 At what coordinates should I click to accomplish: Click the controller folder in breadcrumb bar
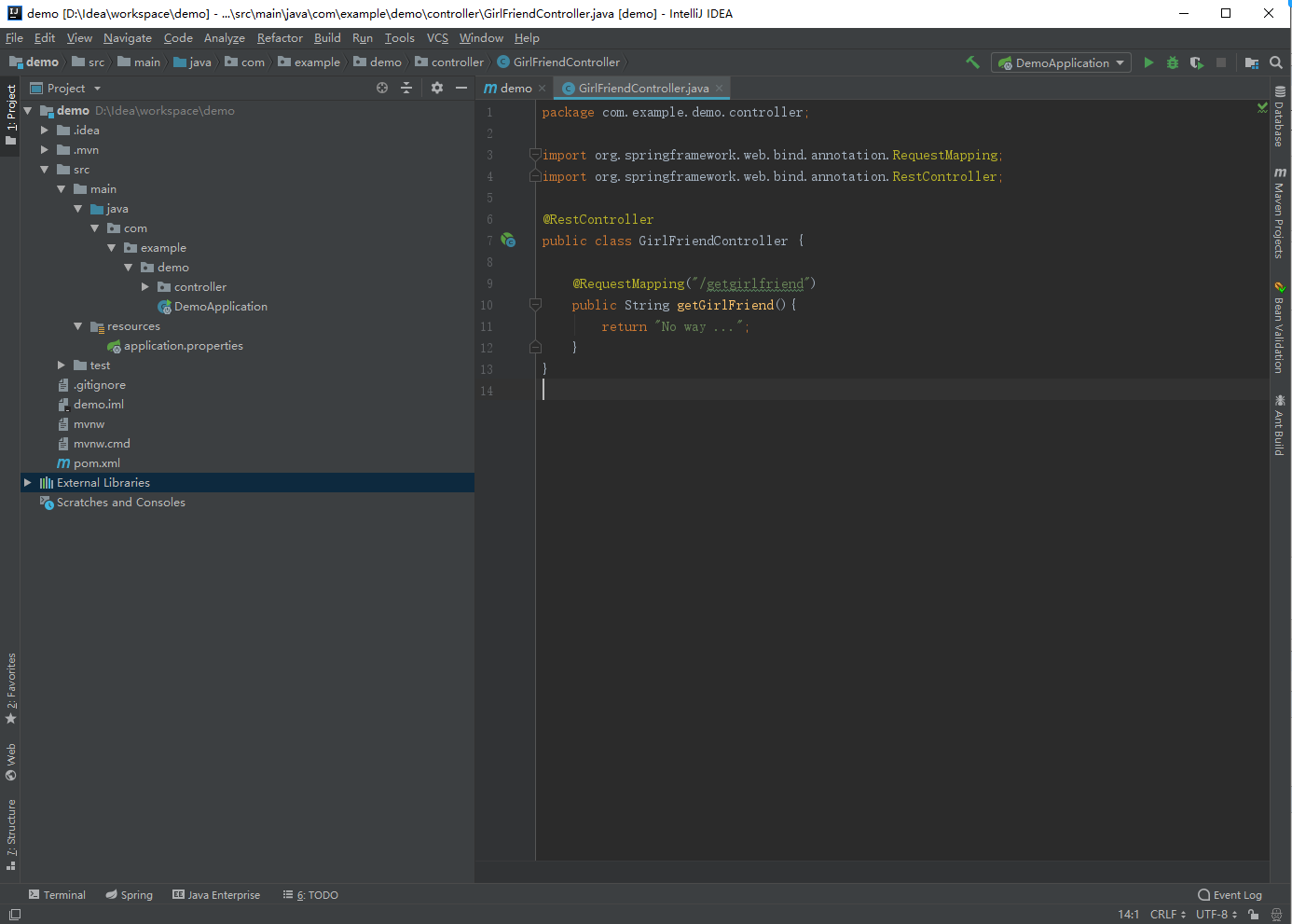449,62
